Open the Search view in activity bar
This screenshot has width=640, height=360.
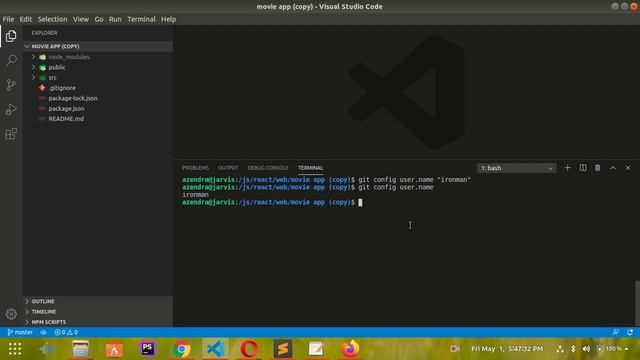coord(11,60)
